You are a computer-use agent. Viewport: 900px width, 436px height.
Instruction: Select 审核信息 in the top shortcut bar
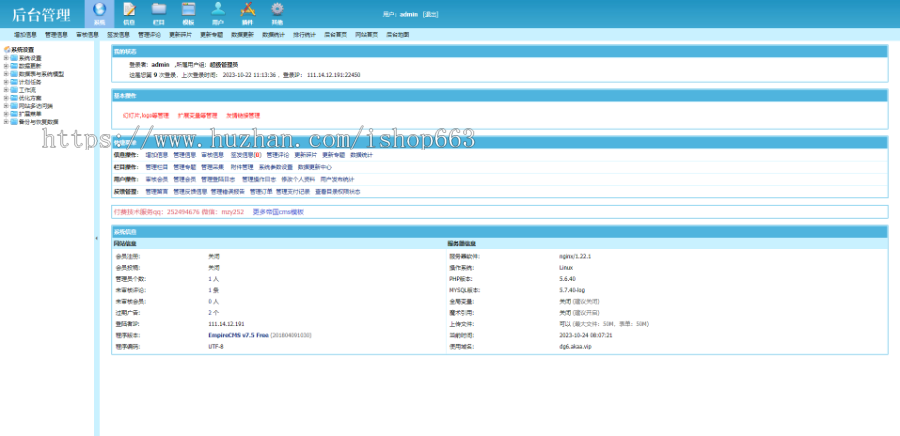coord(87,34)
